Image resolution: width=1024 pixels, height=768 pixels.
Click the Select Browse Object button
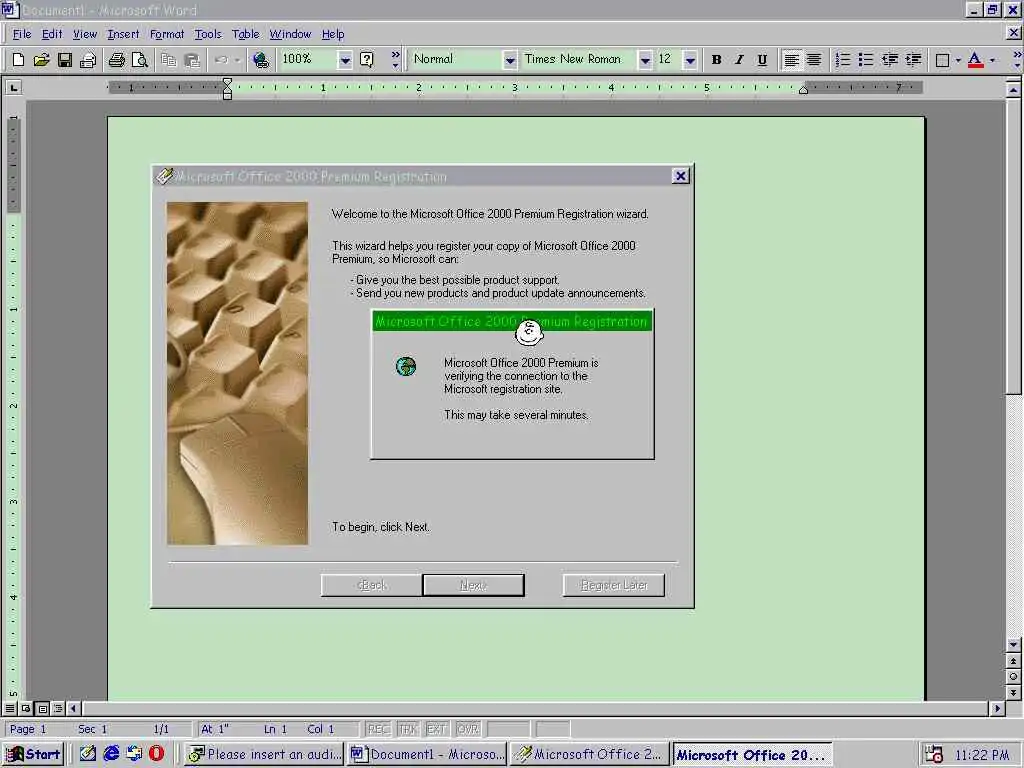point(1013,677)
